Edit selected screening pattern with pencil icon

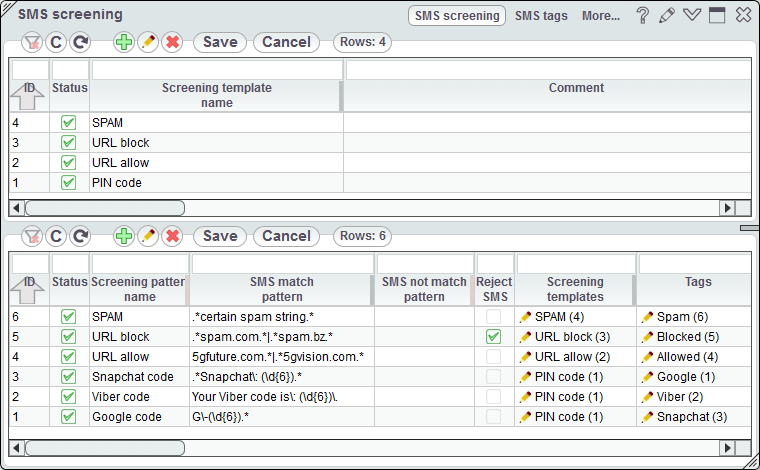coord(148,236)
